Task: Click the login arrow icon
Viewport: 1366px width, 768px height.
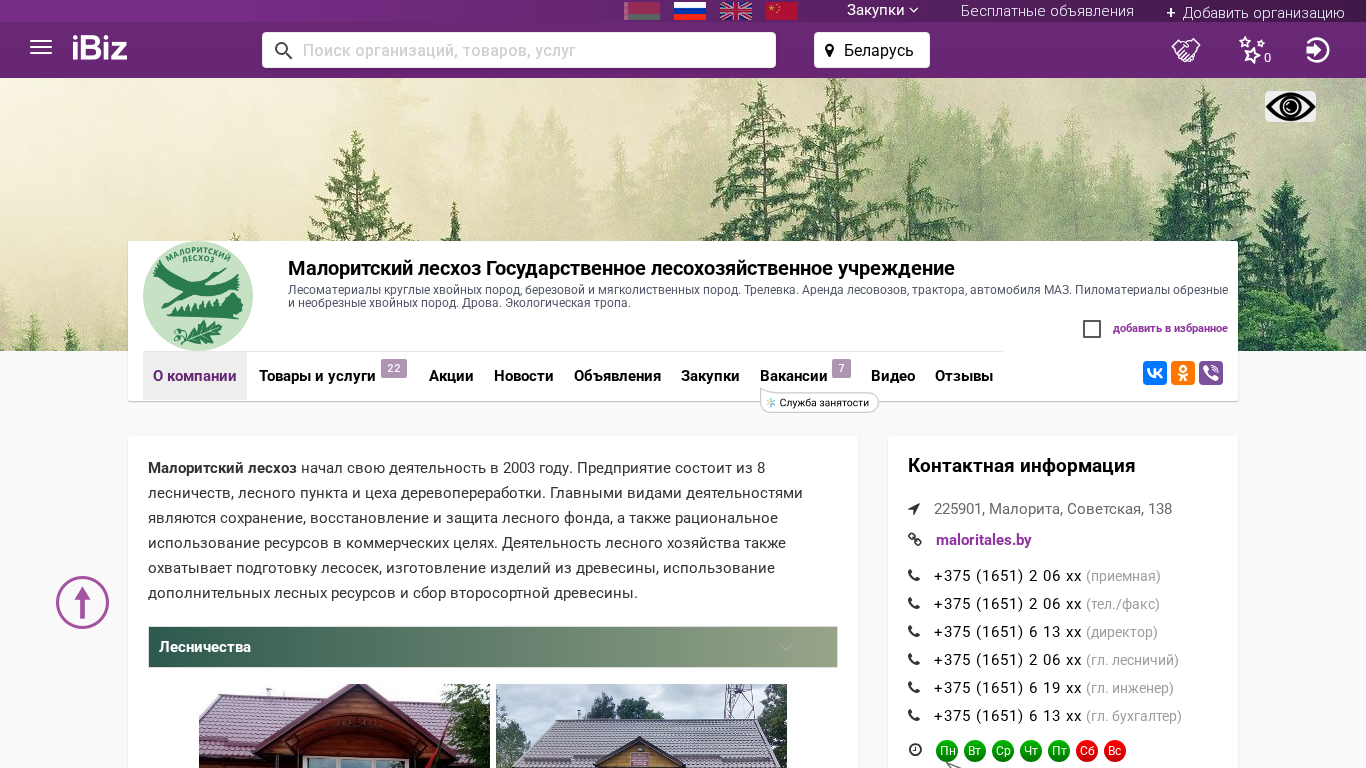Action: 1318,50
